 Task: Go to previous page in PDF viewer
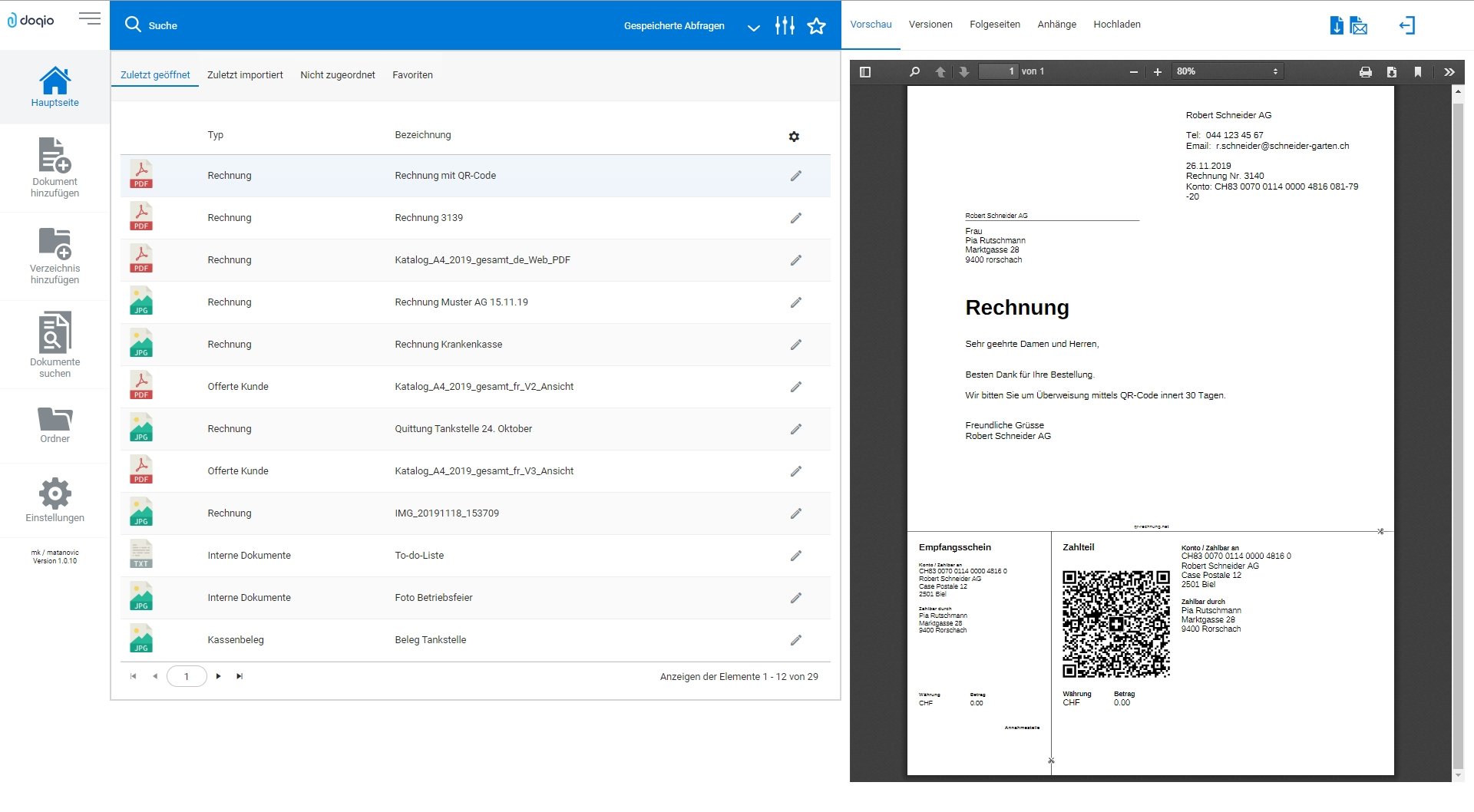click(x=940, y=71)
